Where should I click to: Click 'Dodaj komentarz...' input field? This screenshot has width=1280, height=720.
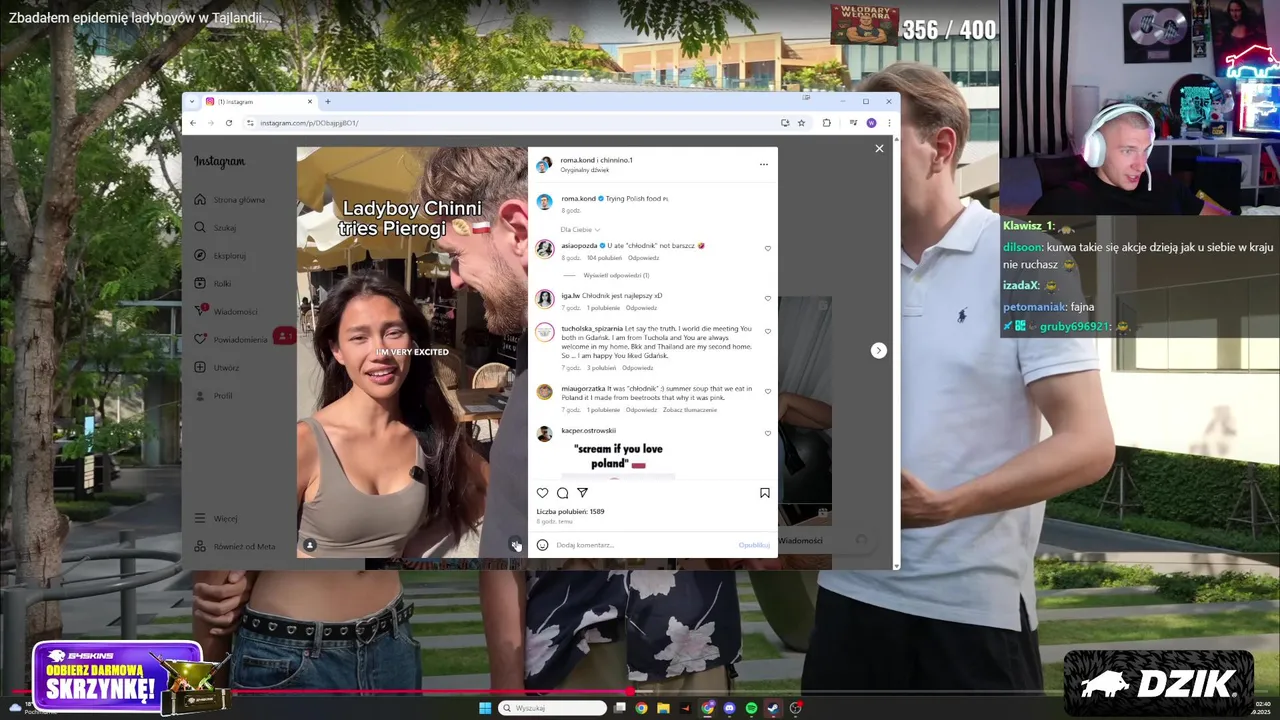pyautogui.click(x=645, y=545)
